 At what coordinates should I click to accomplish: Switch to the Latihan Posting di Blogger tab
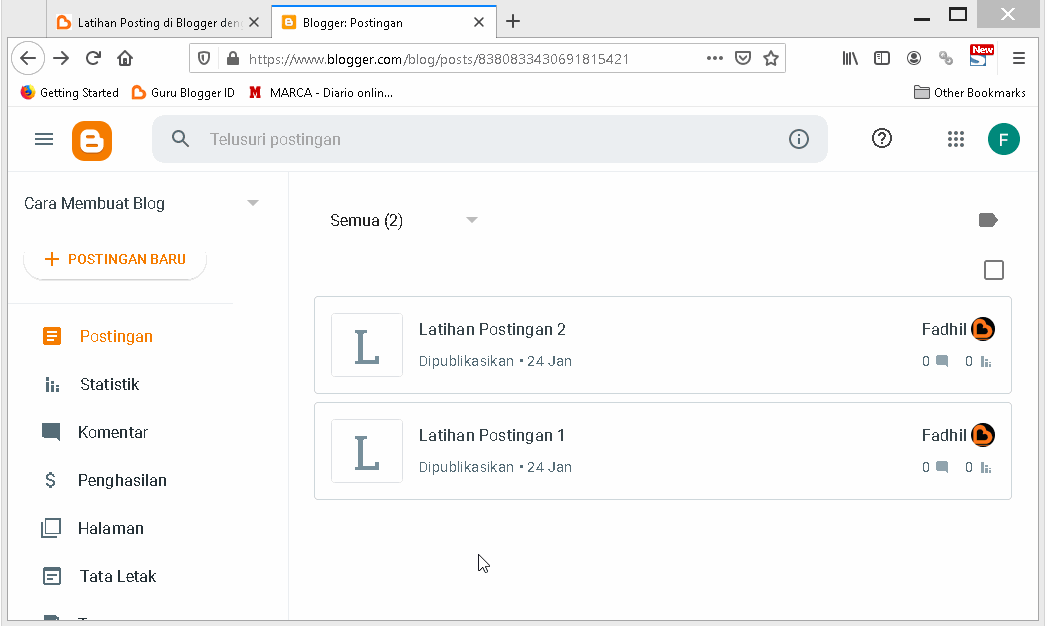[158, 22]
